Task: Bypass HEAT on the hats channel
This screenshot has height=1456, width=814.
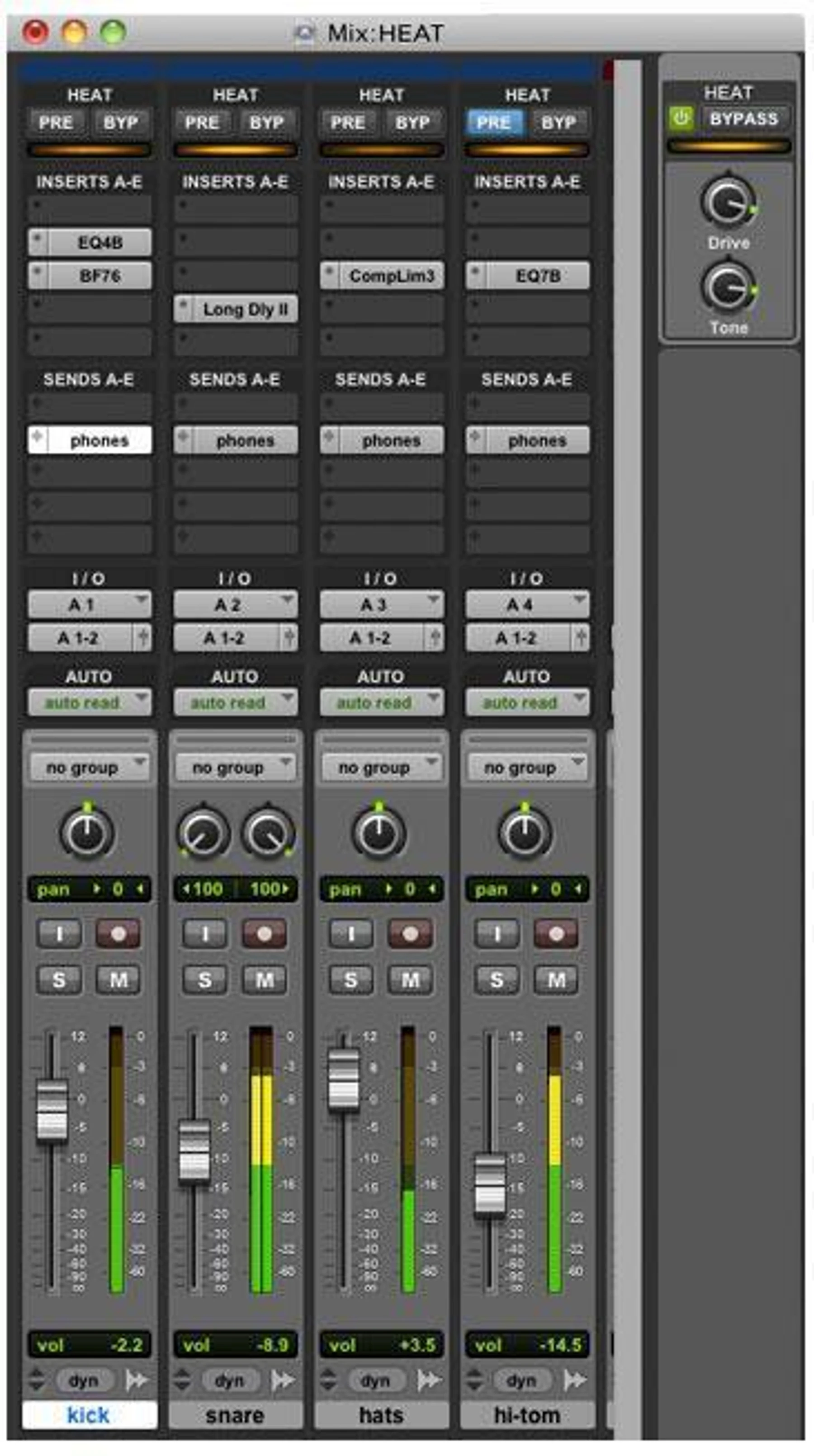Action: click(x=412, y=122)
